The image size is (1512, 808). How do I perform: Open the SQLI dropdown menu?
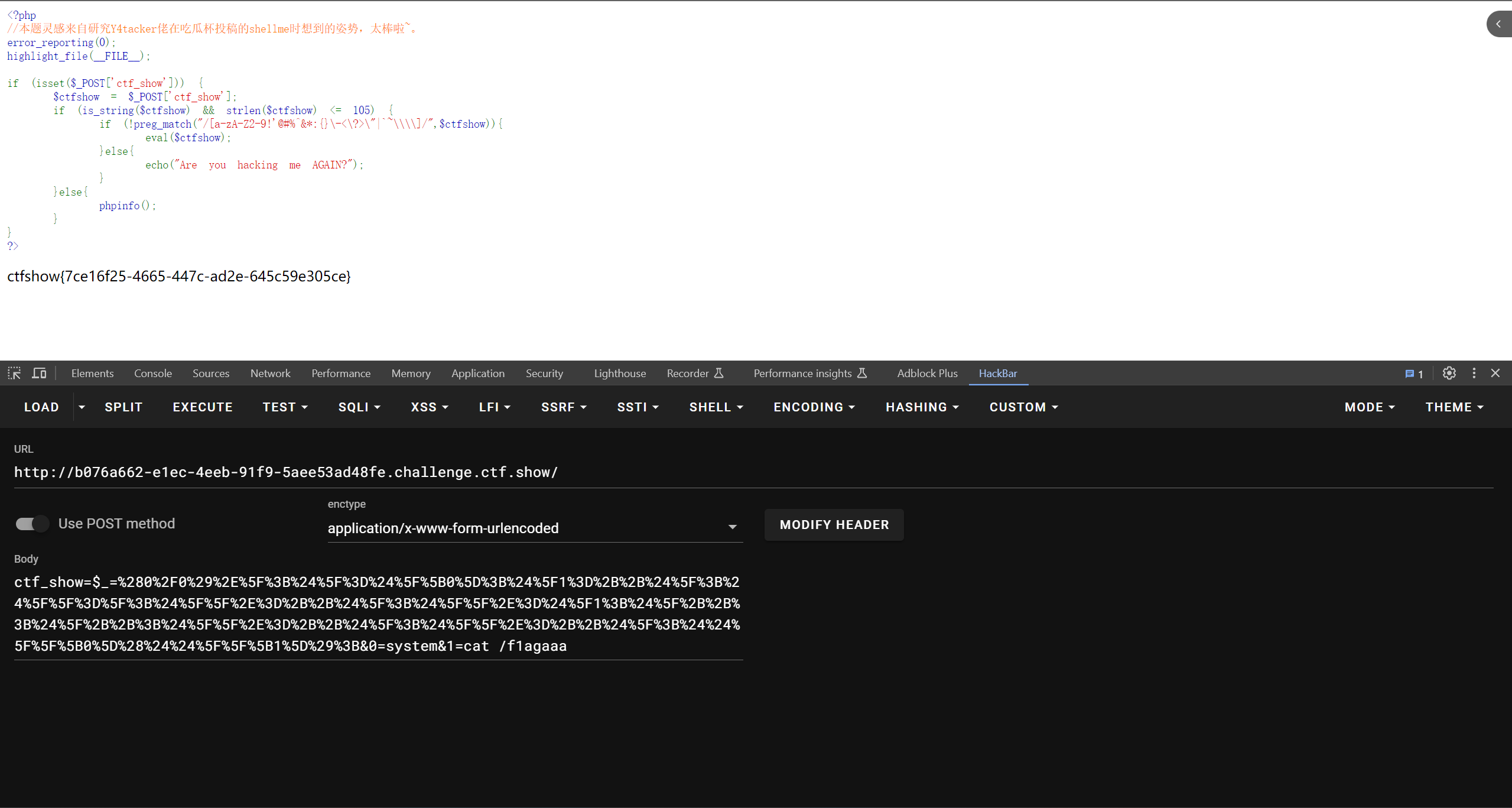click(x=359, y=407)
